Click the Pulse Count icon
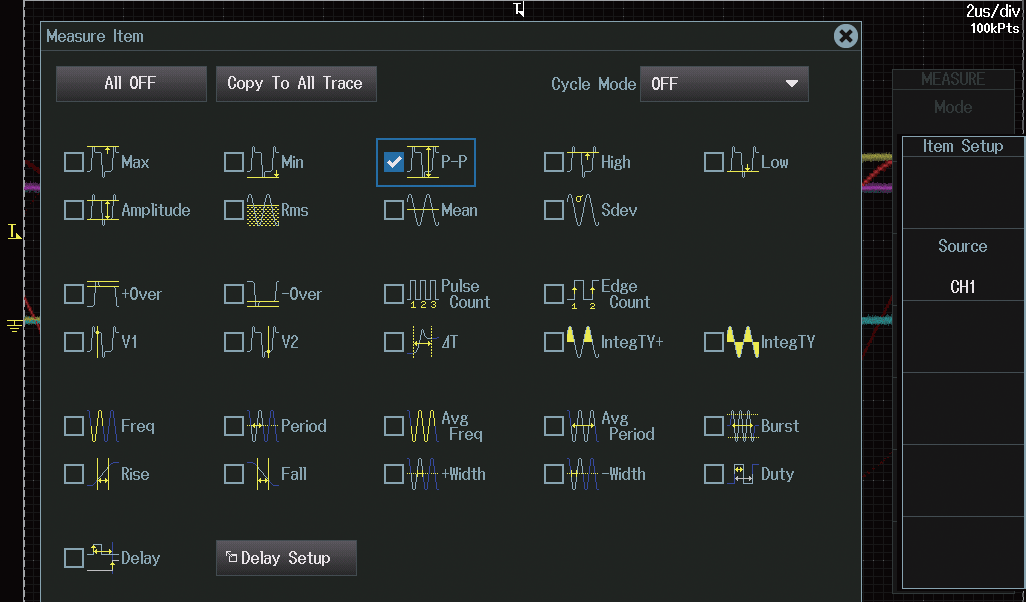Image resolution: width=1026 pixels, height=602 pixels. [423, 294]
